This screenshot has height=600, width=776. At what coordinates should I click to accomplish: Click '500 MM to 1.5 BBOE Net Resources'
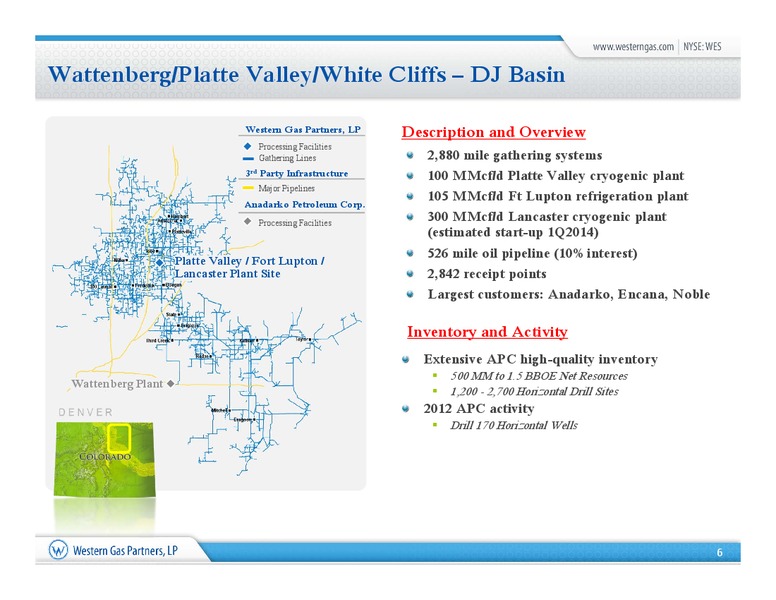[539, 376]
